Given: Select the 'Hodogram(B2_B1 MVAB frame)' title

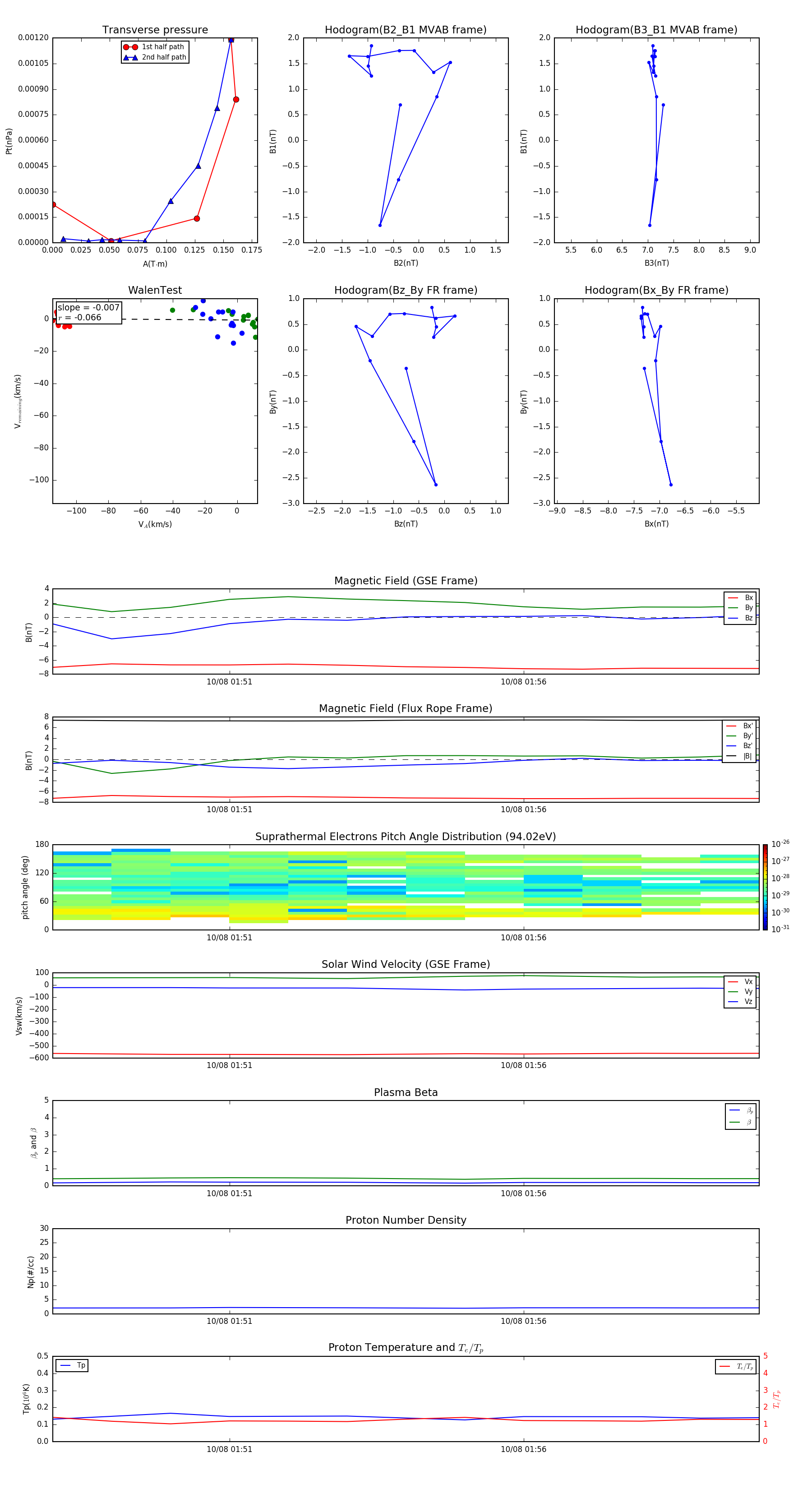Looking at the screenshot, I should pos(406,30).
